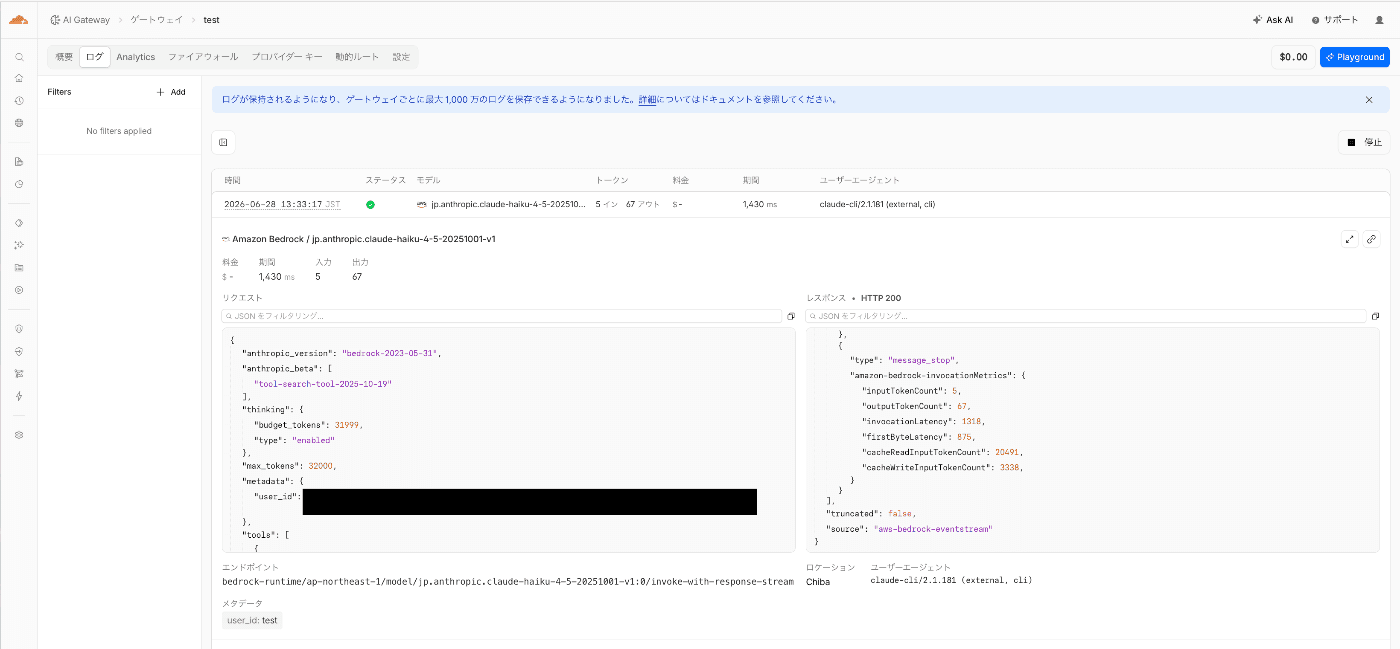Click the jp.anthropic.claude-haiku model cell in log row
This screenshot has width=1400, height=649.
[x=500, y=204]
